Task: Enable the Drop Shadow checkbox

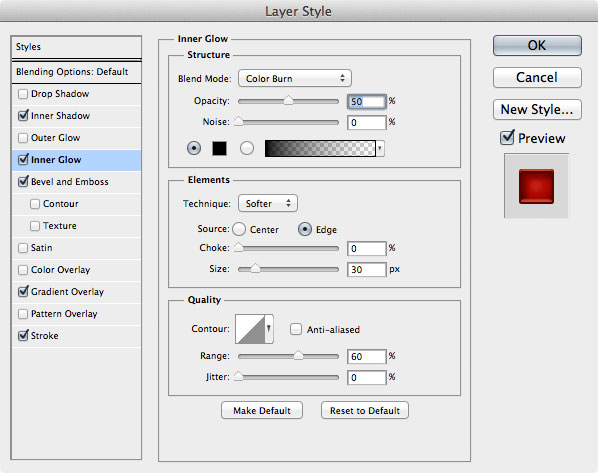Action: tap(23, 94)
